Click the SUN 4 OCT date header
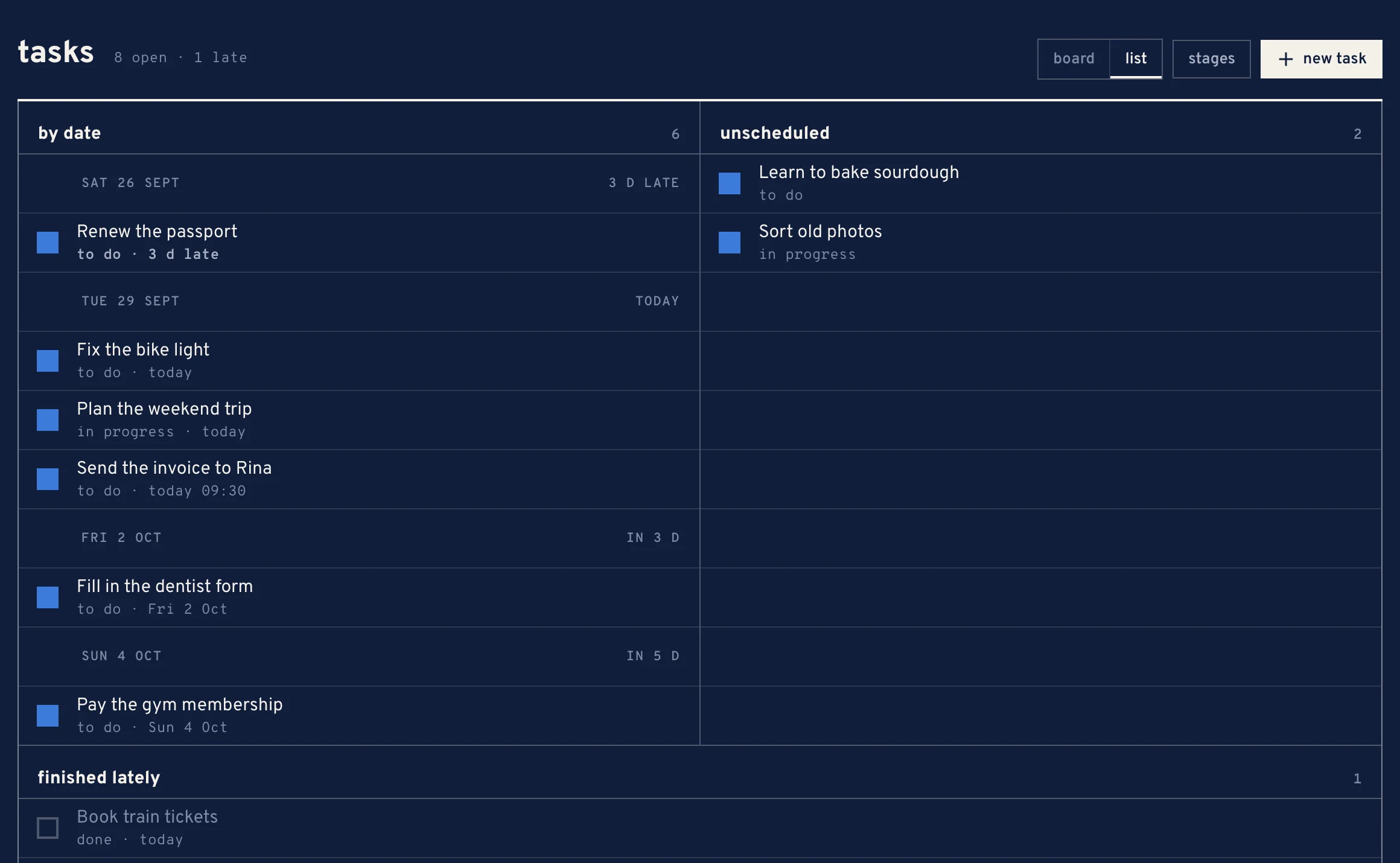 (x=121, y=656)
